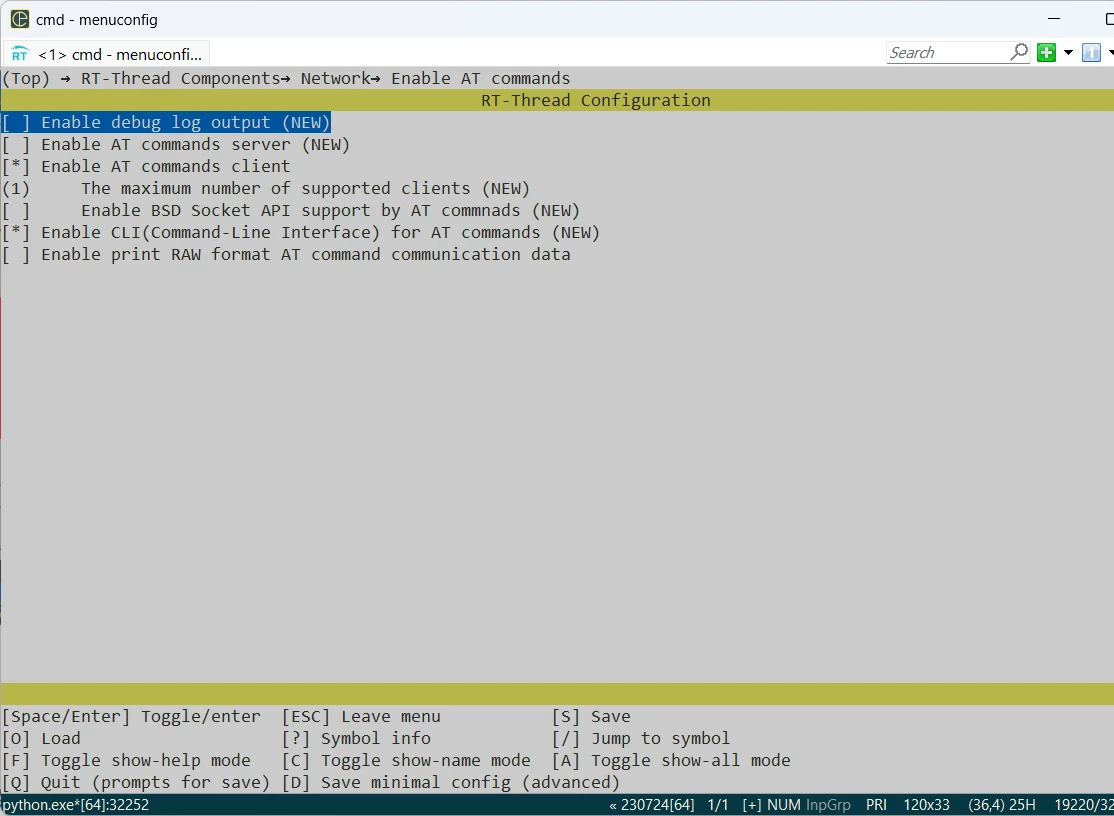Screen dimensions: 1114x816
Task: Click 'Network' in the breadcrumb path
Action: [x=335, y=78]
